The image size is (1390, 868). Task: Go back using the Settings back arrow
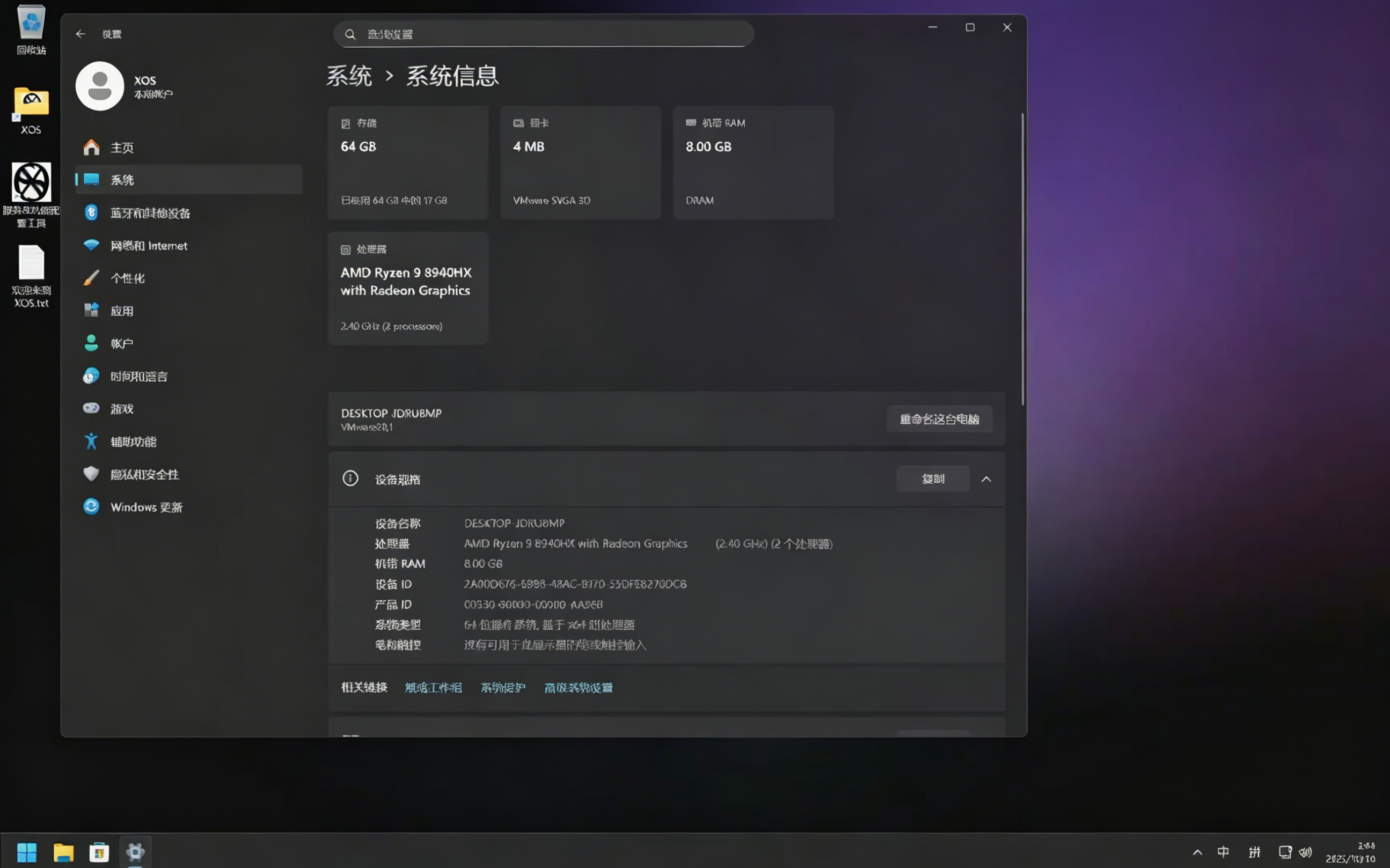[x=81, y=34]
